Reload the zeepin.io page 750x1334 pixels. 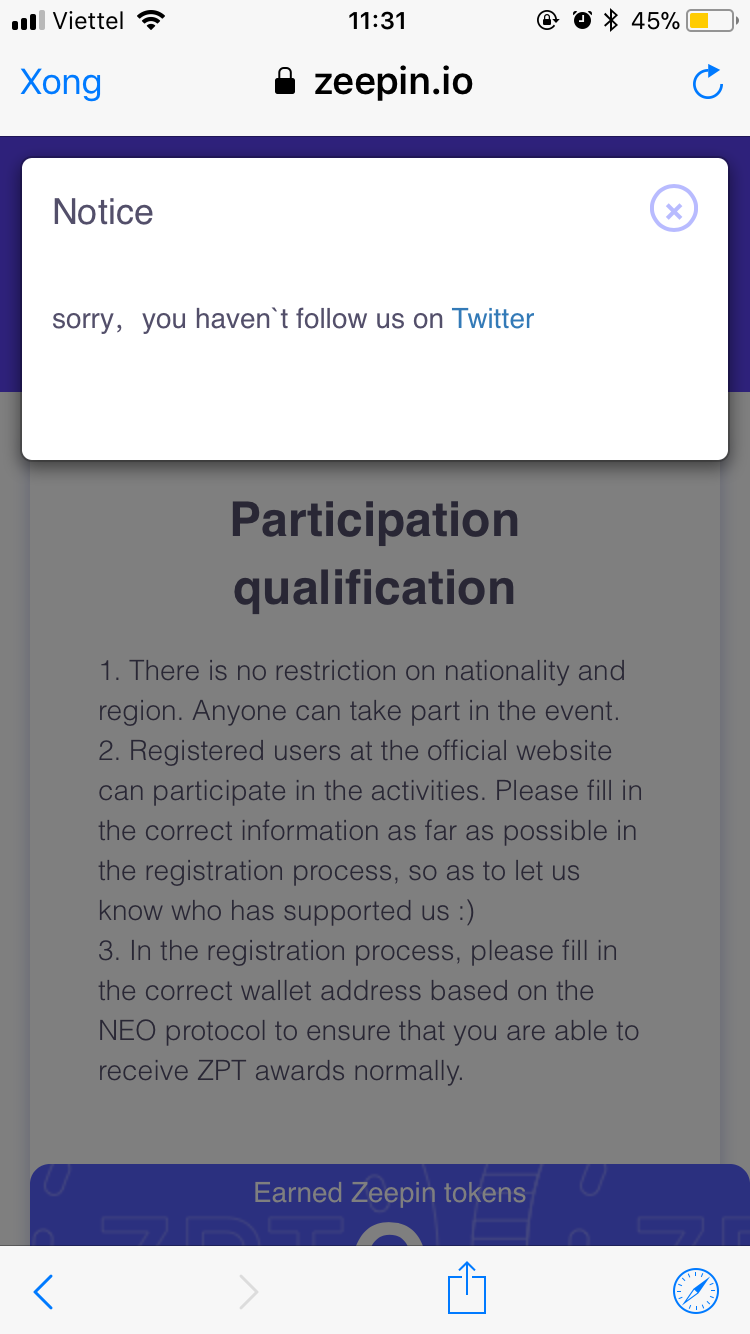pyautogui.click(x=707, y=83)
